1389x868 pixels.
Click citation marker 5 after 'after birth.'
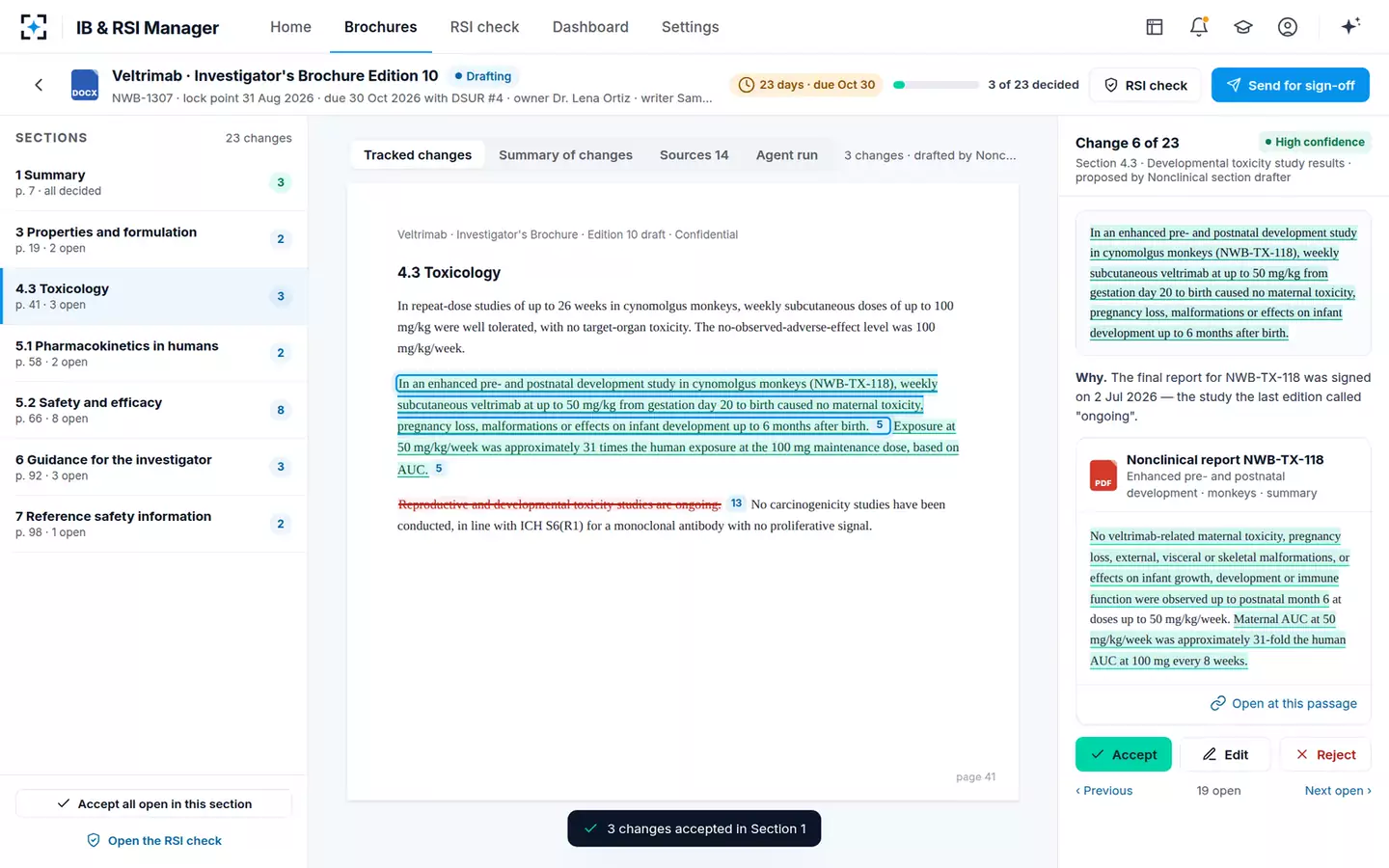pyautogui.click(x=880, y=425)
